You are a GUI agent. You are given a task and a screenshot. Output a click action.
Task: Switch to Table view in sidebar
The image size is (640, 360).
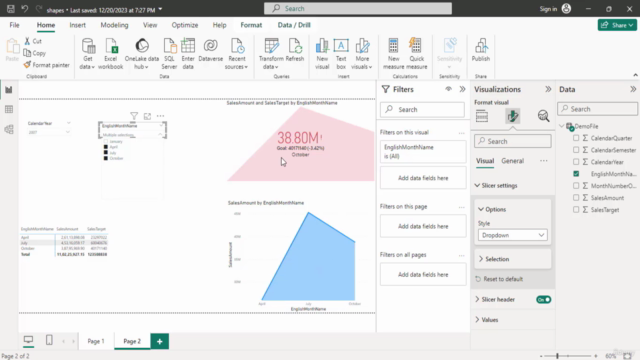point(9,109)
